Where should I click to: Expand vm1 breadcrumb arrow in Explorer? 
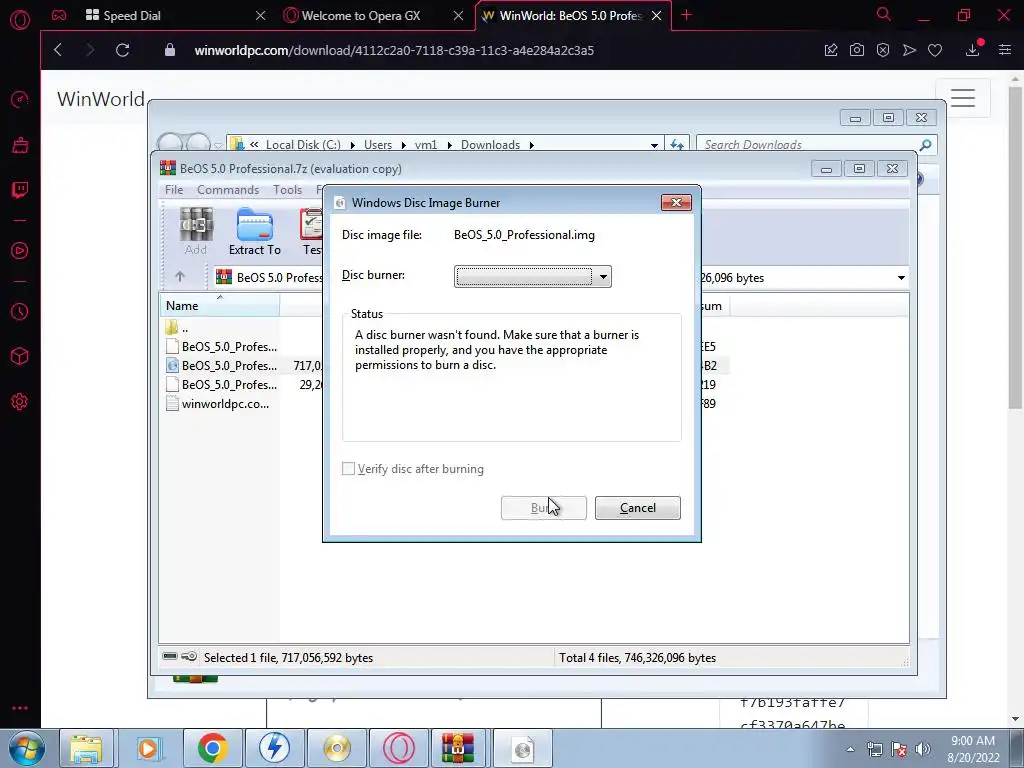point(449,145)
